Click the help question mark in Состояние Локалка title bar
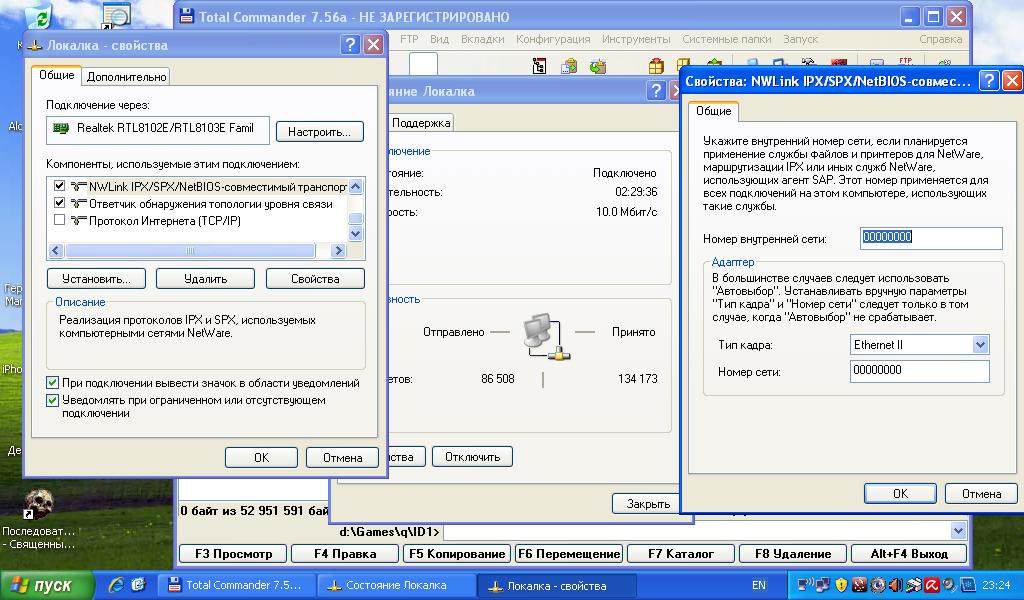 pos(656,91)
